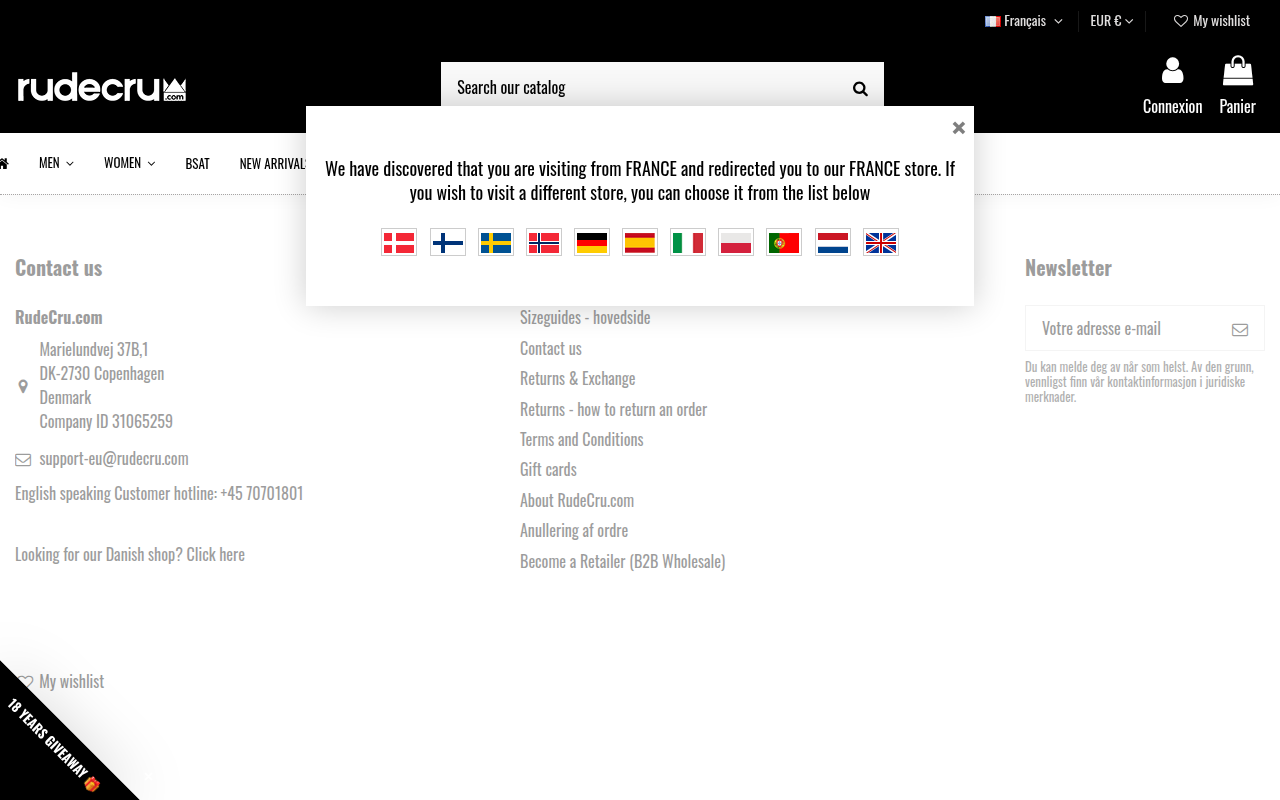The image size is (1280, 800).
Task: Select the Netherlands flag store
Action: click(833, 242)
